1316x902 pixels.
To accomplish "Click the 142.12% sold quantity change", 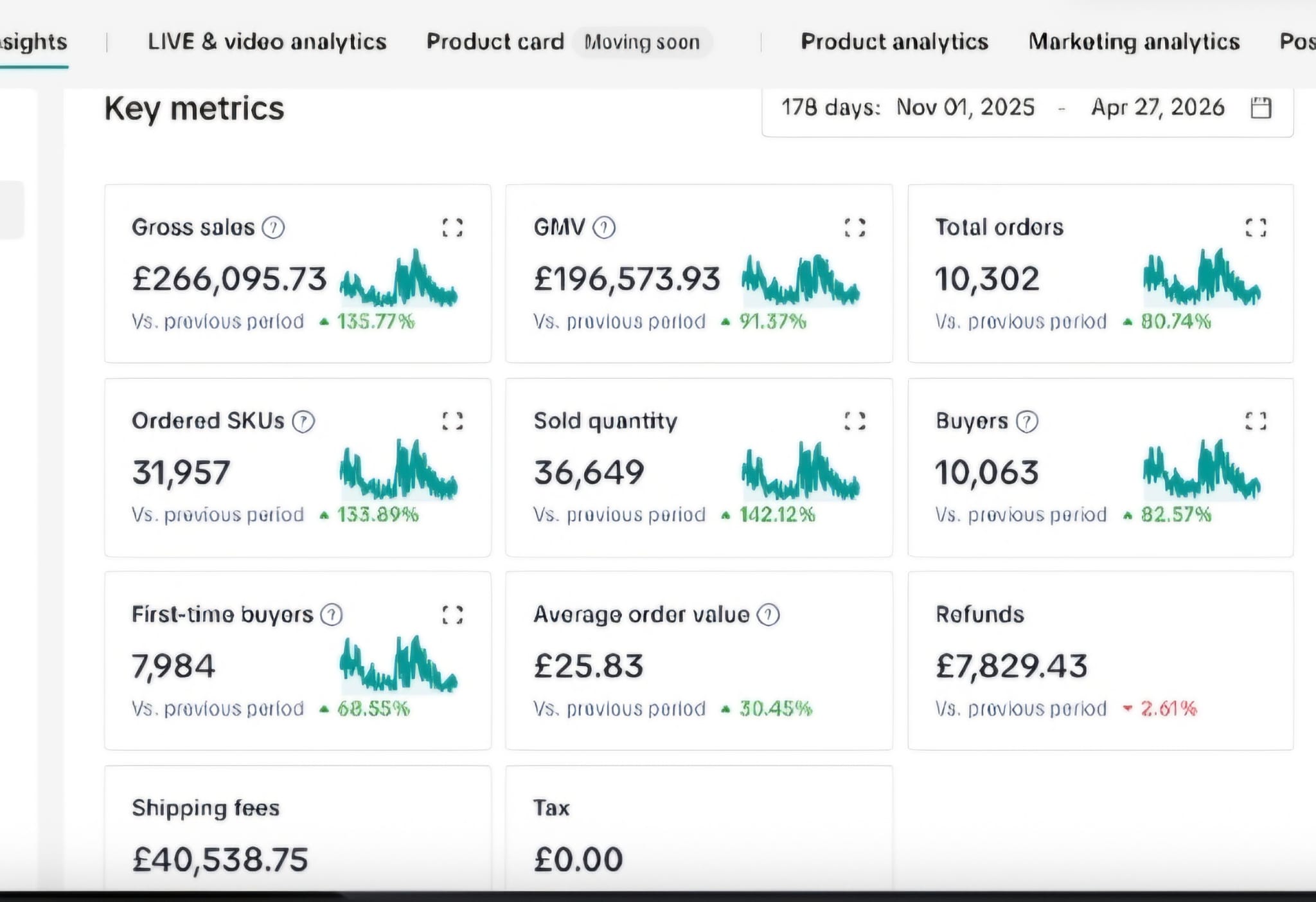I will coord(777,515).
